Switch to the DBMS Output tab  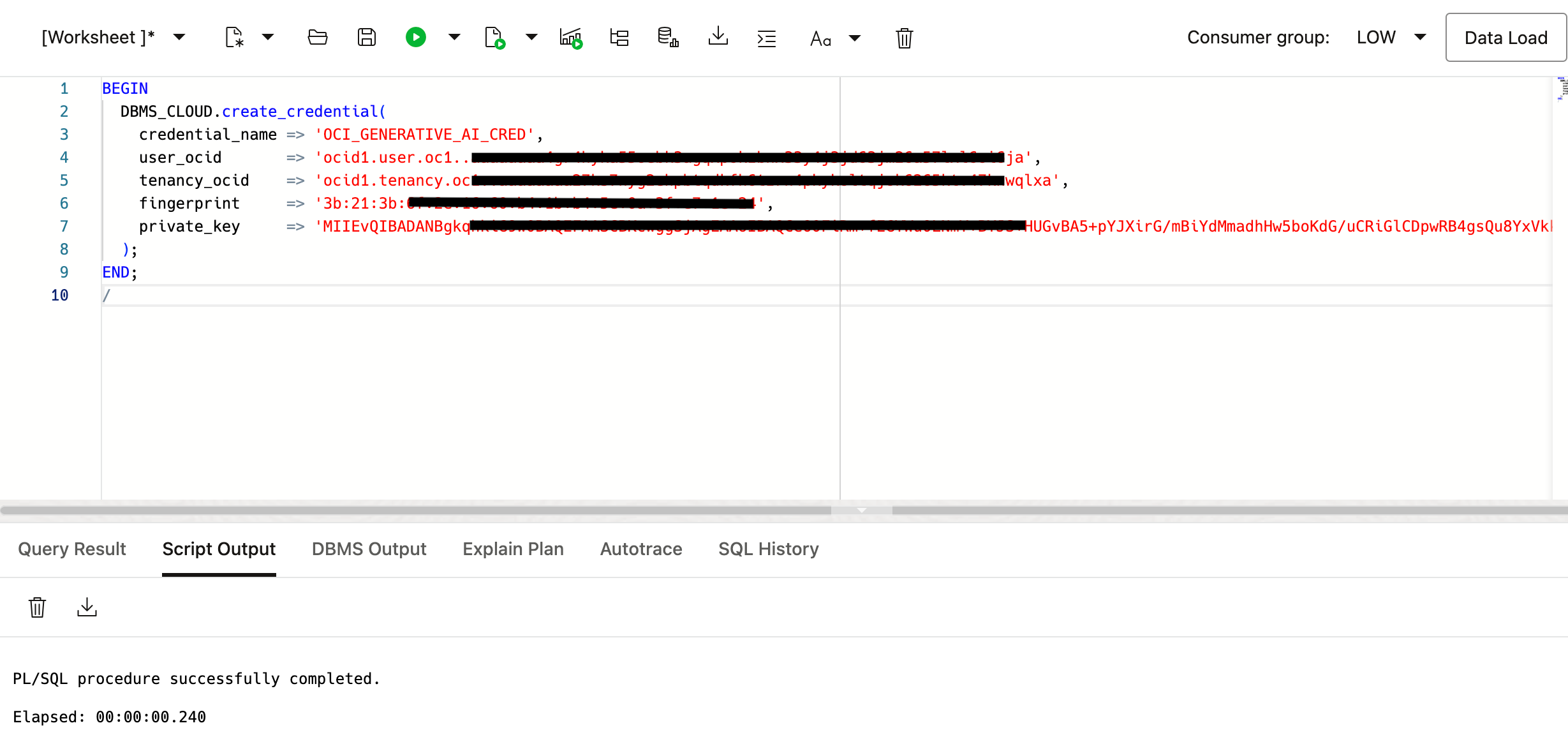click(369, 549)
